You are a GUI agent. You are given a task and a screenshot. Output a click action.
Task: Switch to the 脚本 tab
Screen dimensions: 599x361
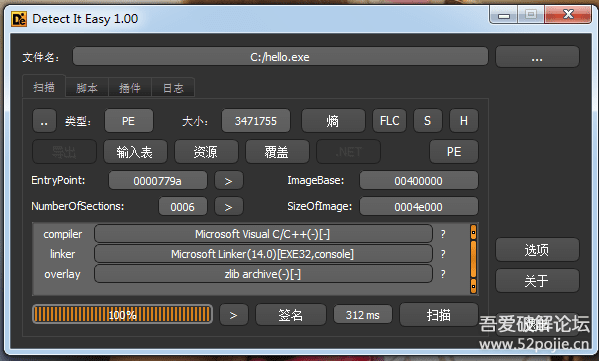[x=87, y=88]
